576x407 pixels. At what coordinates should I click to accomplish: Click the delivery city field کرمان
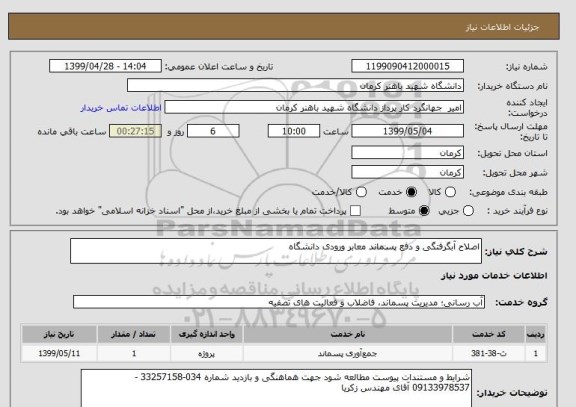[407, 172]
